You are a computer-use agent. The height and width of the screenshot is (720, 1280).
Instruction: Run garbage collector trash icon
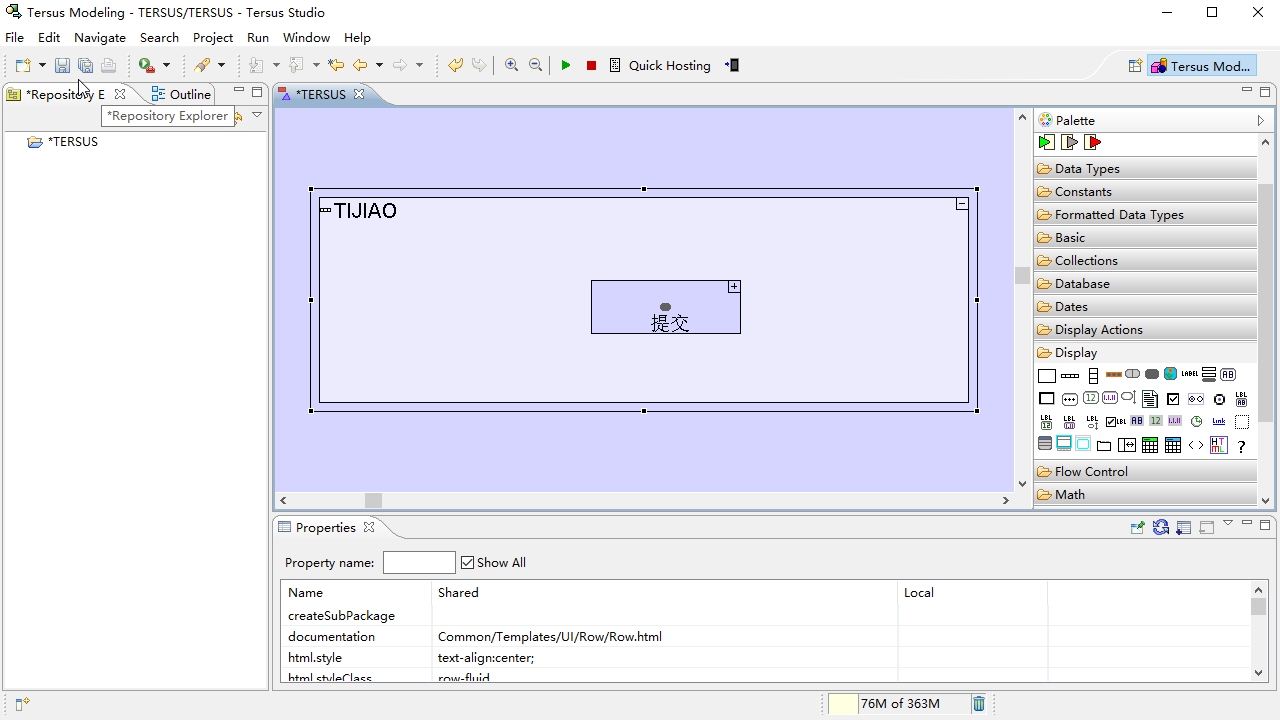pyautogui.click(x=979, y=703)
